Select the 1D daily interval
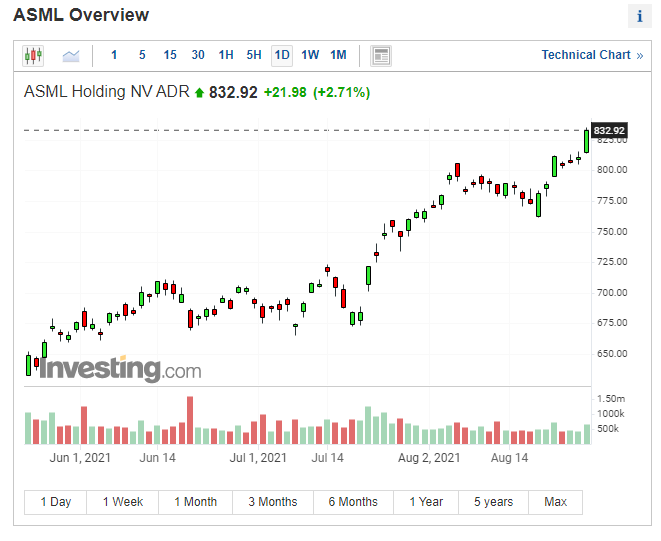 [x=282, y=55]
